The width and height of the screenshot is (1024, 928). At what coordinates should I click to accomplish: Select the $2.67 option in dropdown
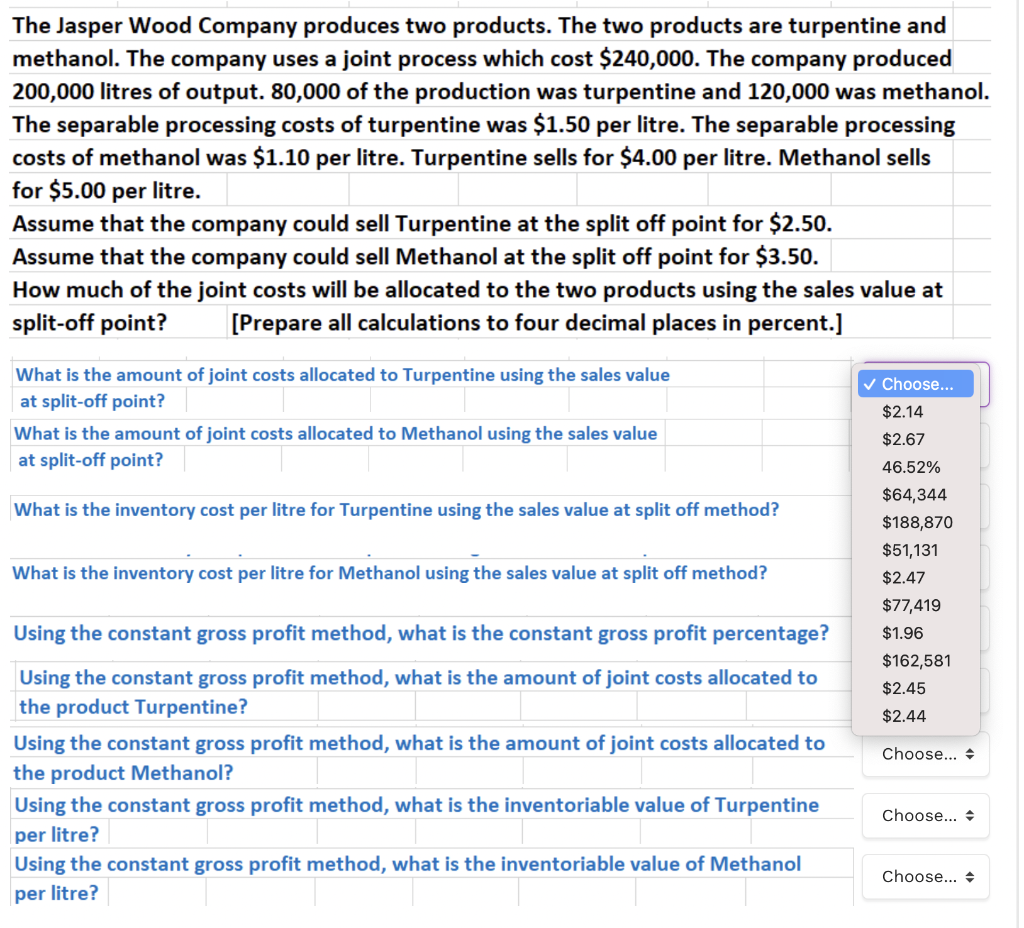(x=918, y=441)
